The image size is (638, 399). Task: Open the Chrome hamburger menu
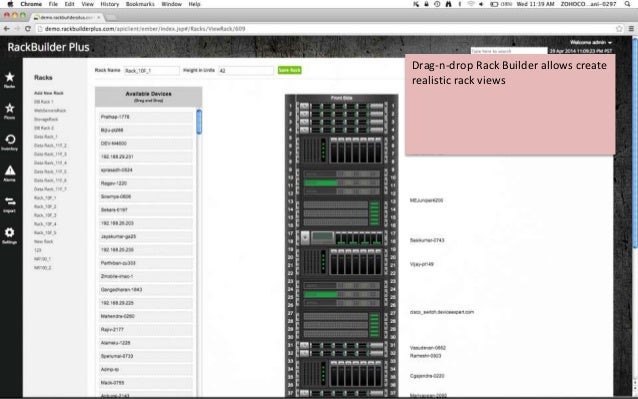point(631,29)
